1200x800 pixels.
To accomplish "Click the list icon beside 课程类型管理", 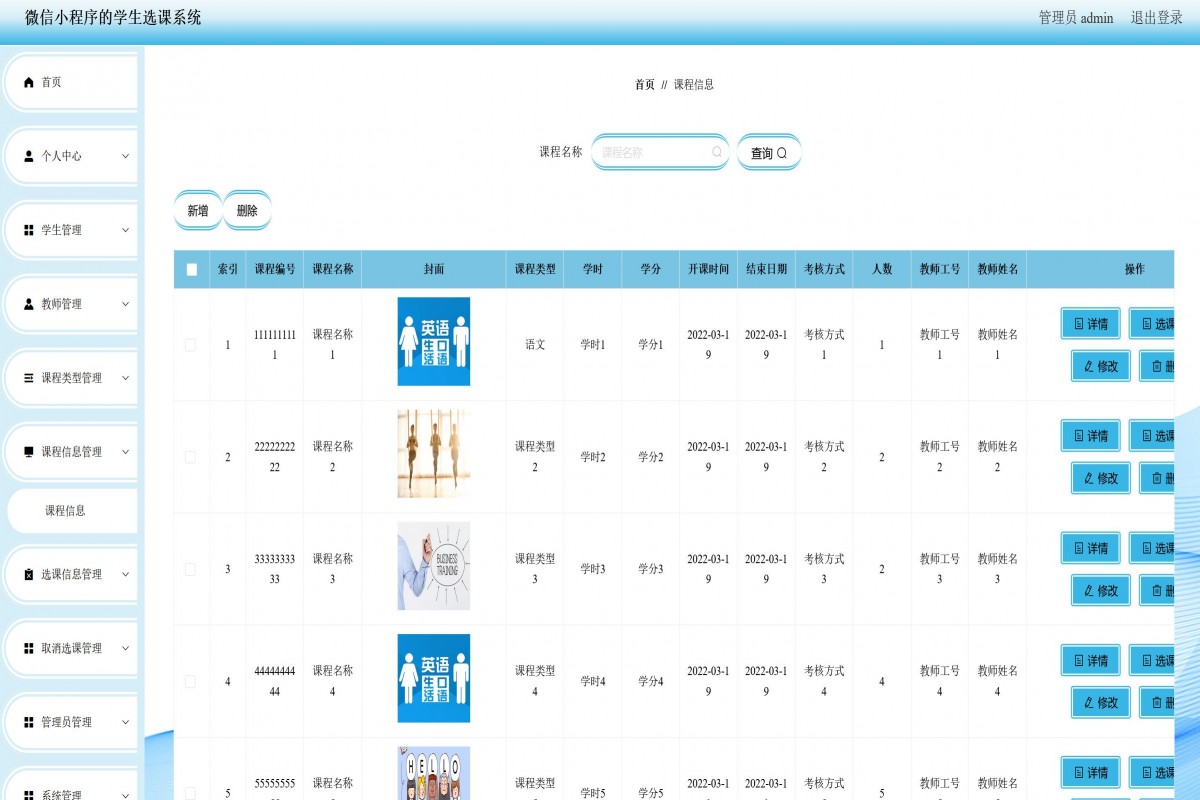I will (x=29, y=379).
